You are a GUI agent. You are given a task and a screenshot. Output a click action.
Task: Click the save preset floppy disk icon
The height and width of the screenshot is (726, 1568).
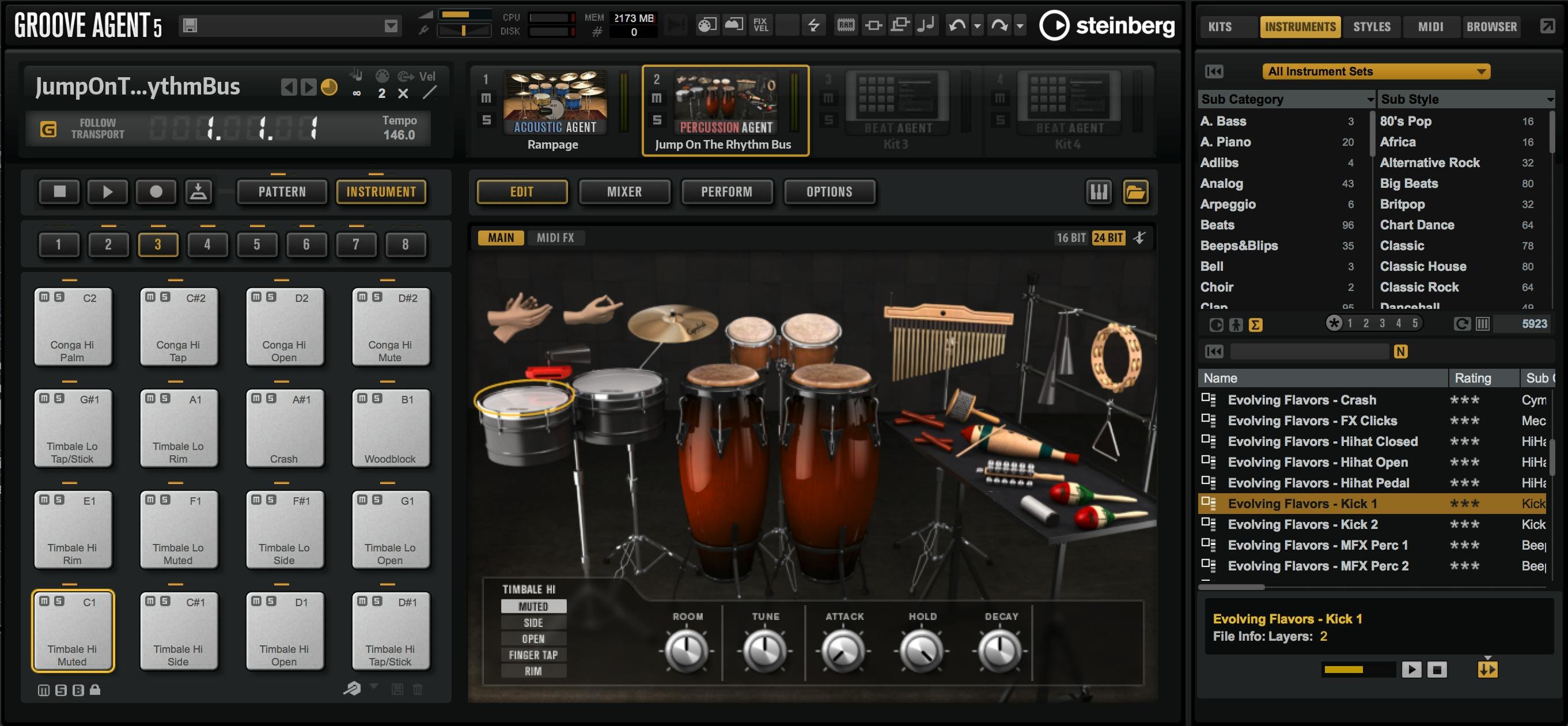click(190, 25)
